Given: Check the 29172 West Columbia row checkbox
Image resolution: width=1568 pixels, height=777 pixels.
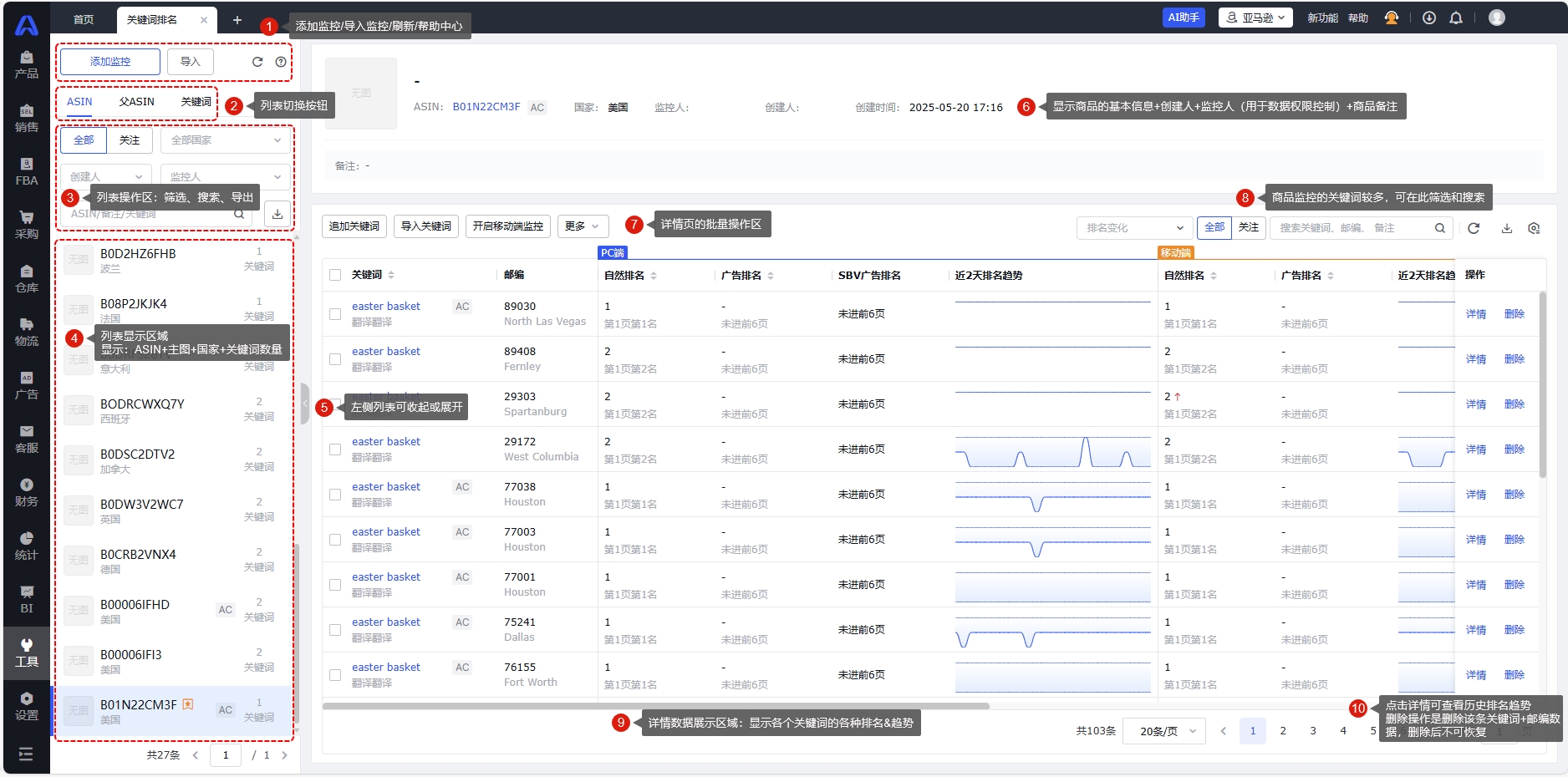Looking at the screenshot, I should click(x=335, y=449).
